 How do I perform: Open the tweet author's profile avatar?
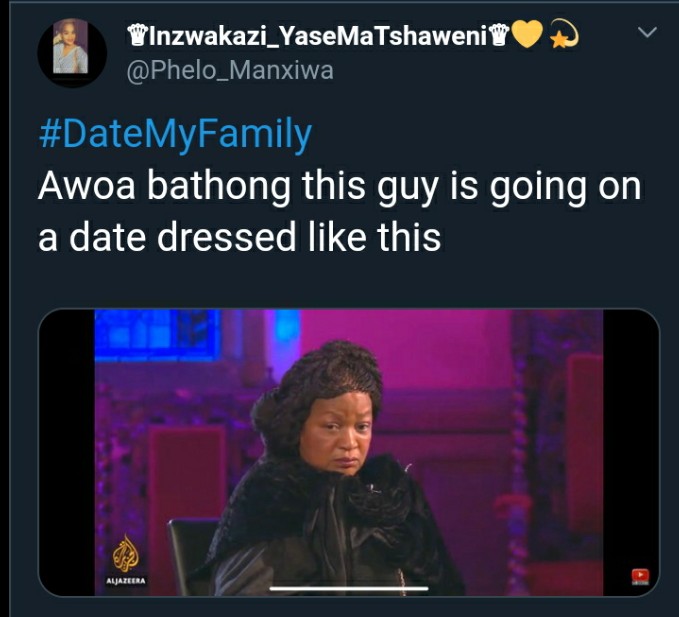72,53
